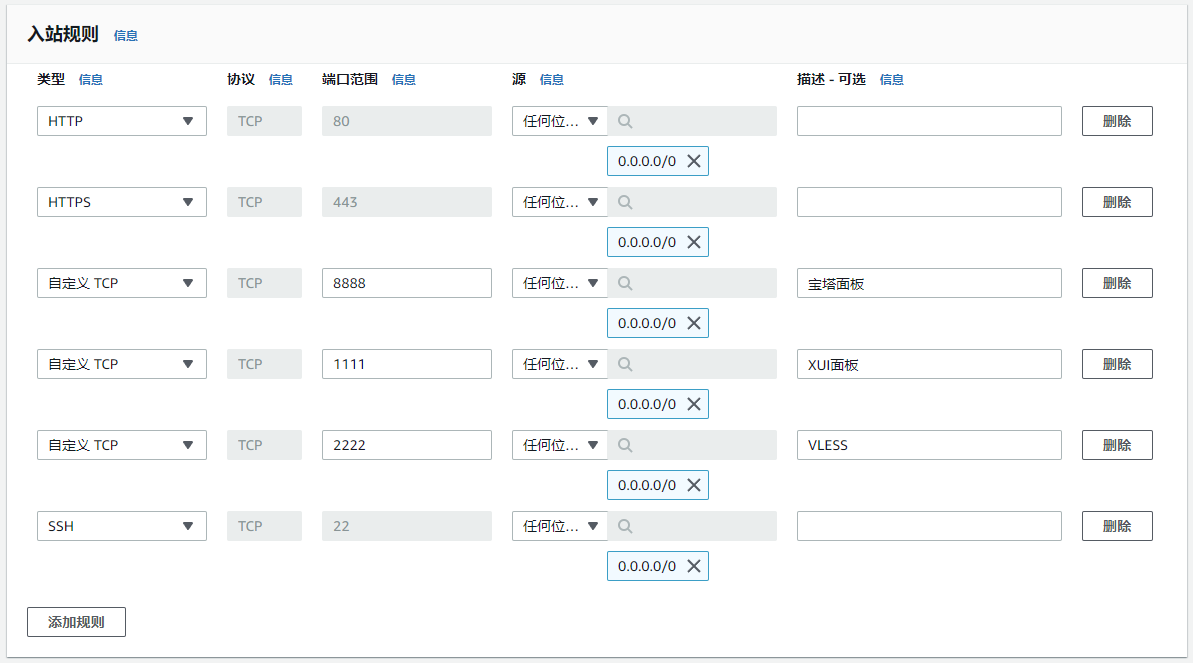Delete the HTTP rule with 删除 button
This screenshot has width=1193, height=663.
click(1116, 121)
